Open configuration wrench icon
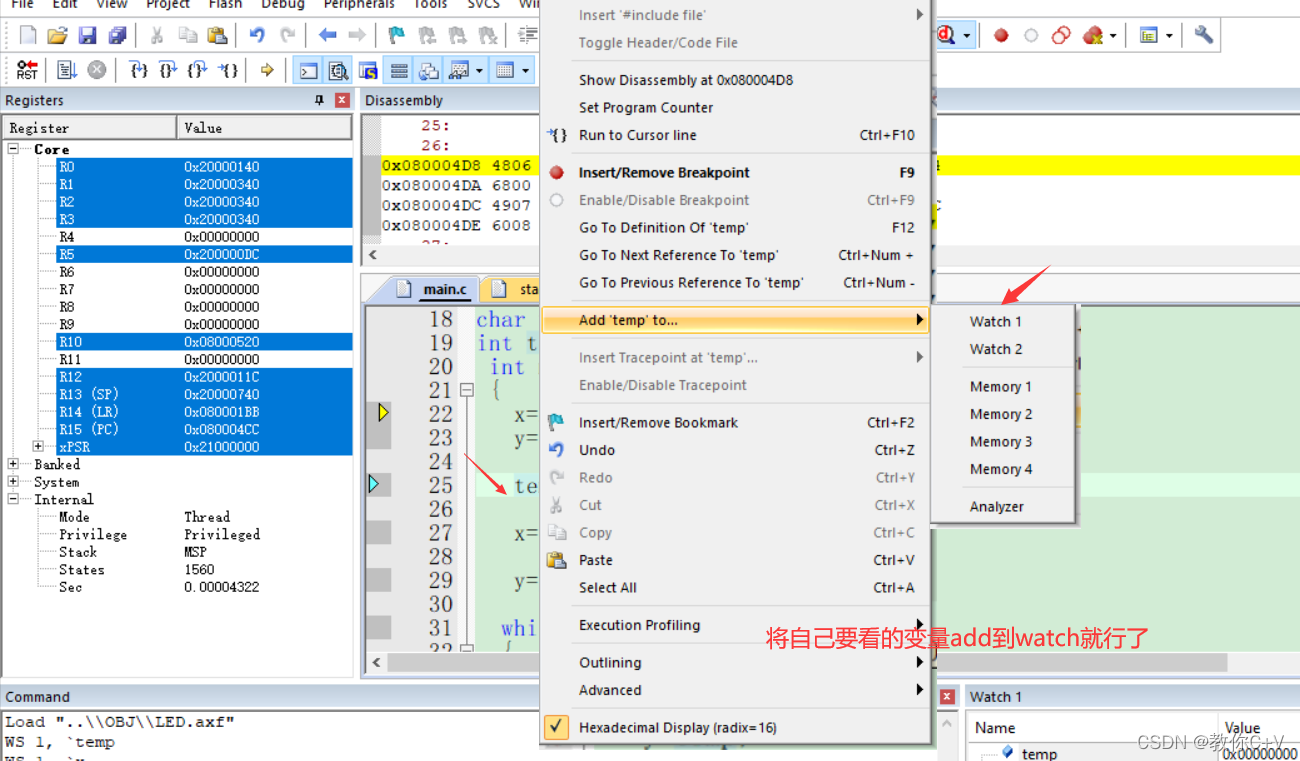 pos(1204,36)
